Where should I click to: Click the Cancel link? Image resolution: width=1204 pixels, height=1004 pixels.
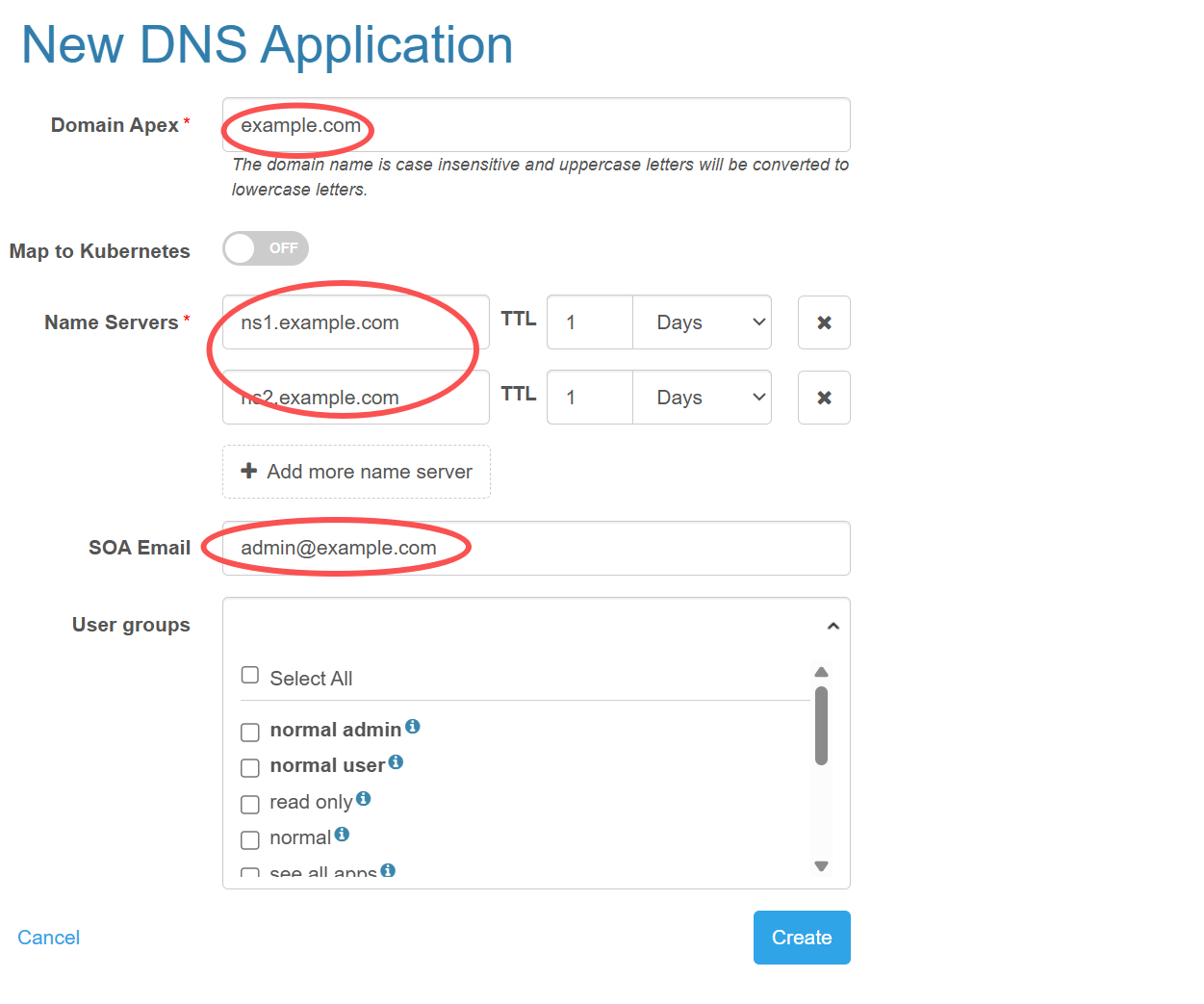[49, 938]
